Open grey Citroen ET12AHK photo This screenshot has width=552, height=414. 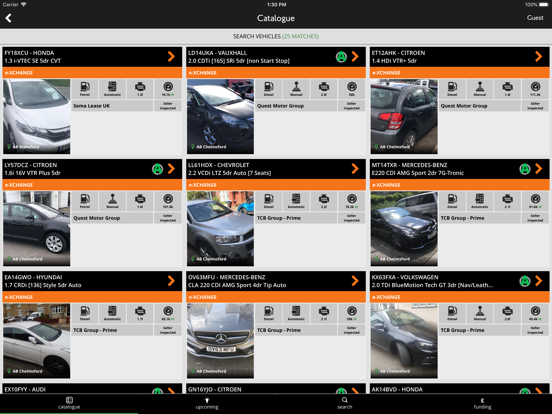click(x=404, y=117)
